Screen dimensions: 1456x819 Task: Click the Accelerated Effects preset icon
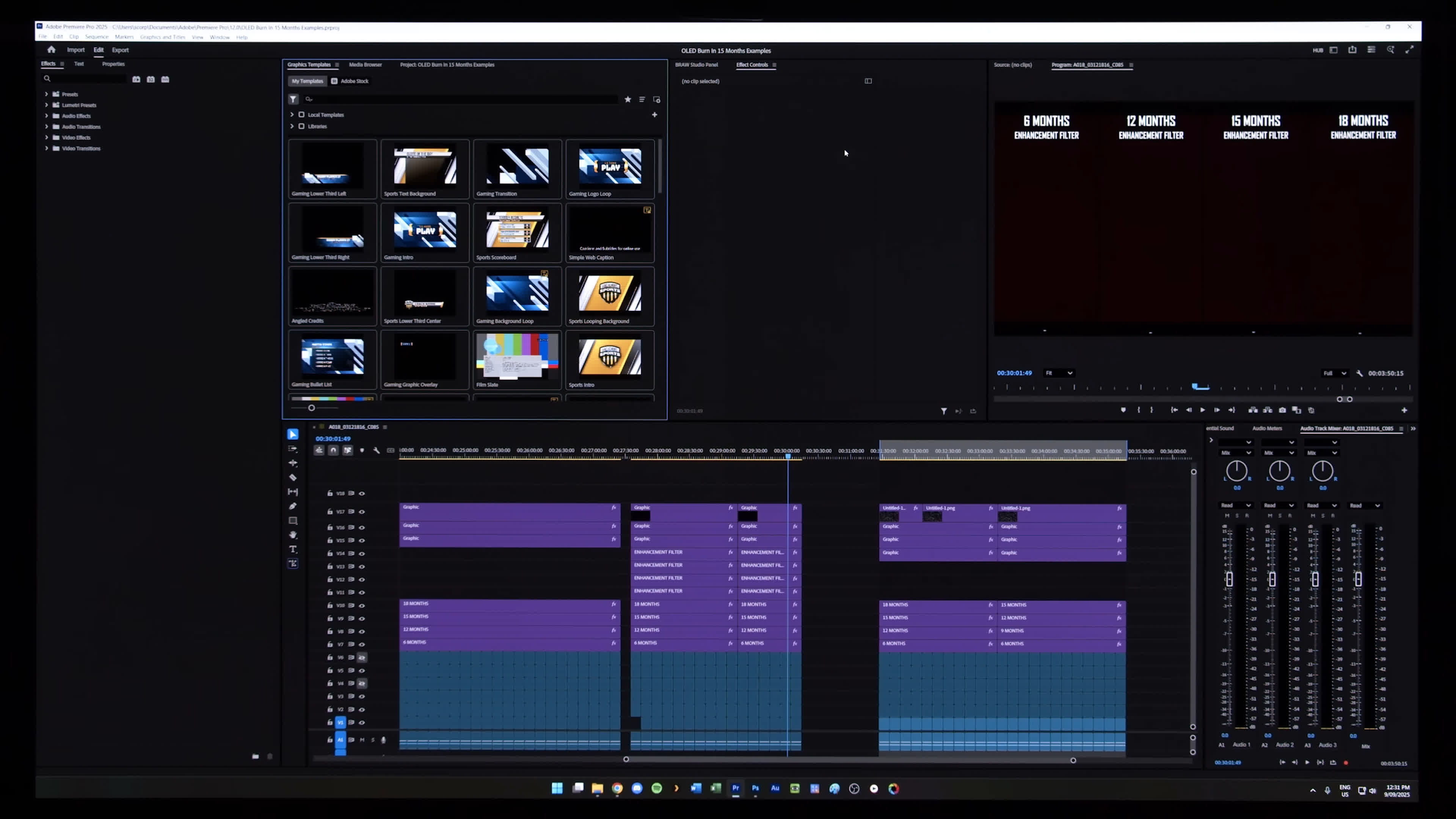coord(136,79)
